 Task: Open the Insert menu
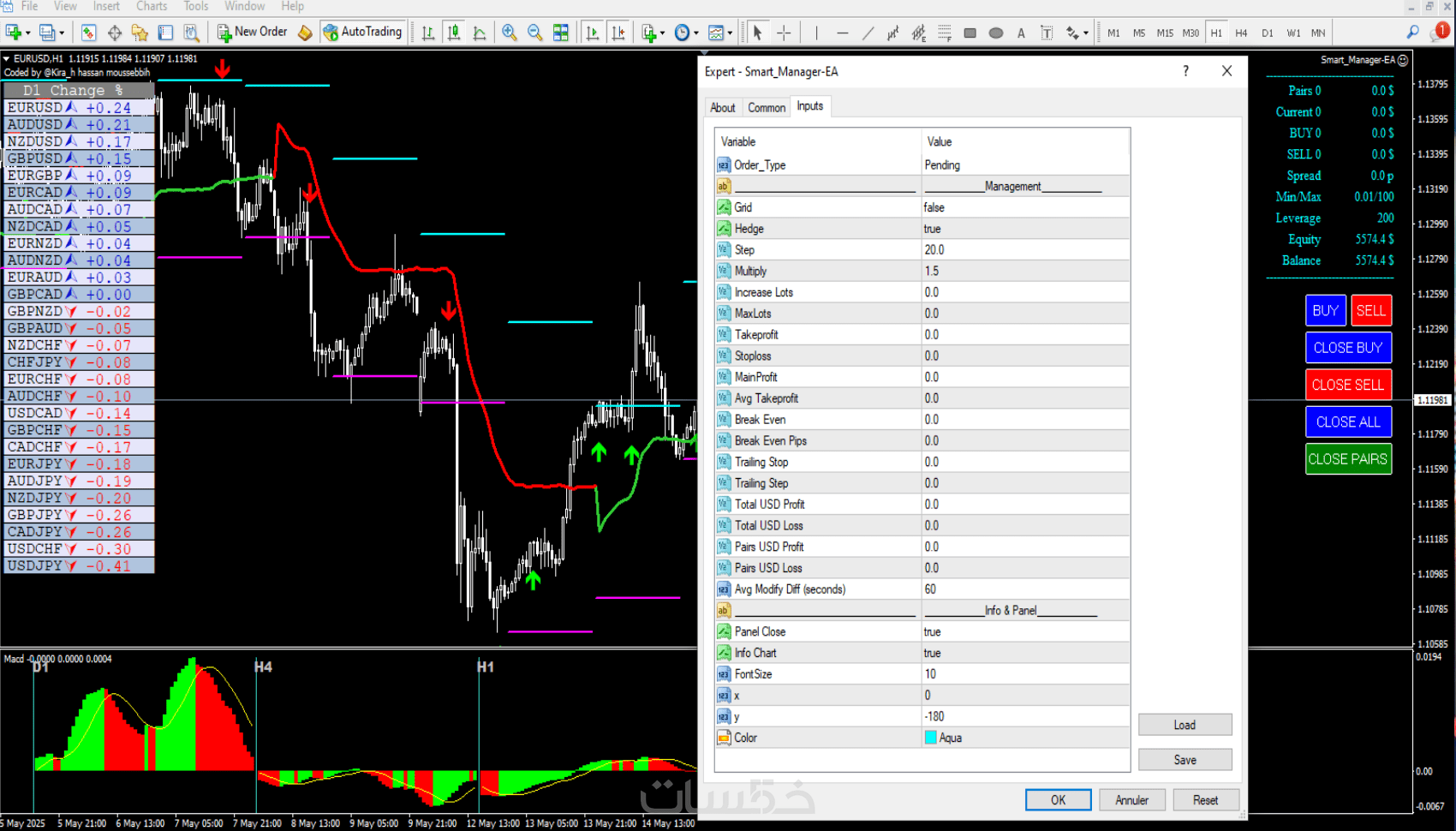click(x=106, y=7)
